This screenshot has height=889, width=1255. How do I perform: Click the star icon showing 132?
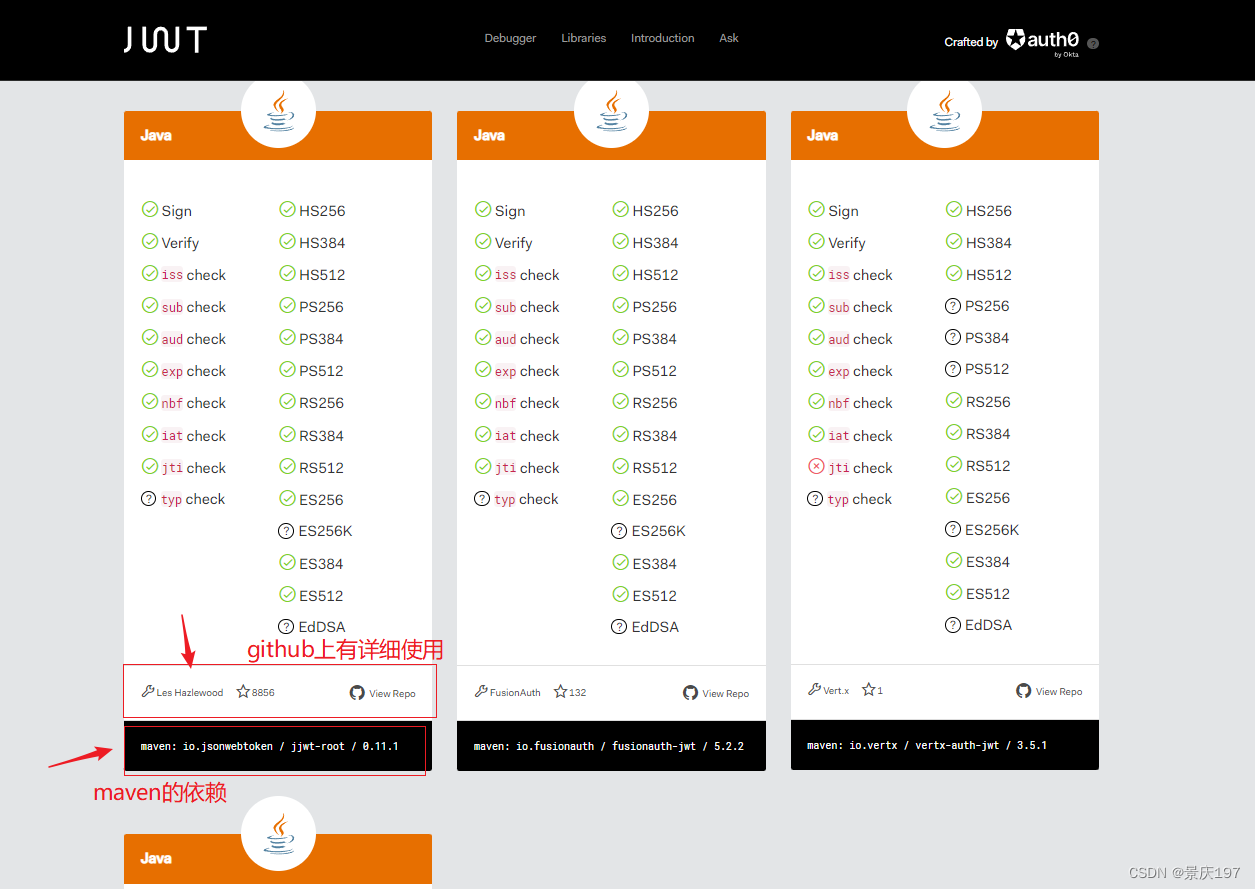tap(560, 691)
